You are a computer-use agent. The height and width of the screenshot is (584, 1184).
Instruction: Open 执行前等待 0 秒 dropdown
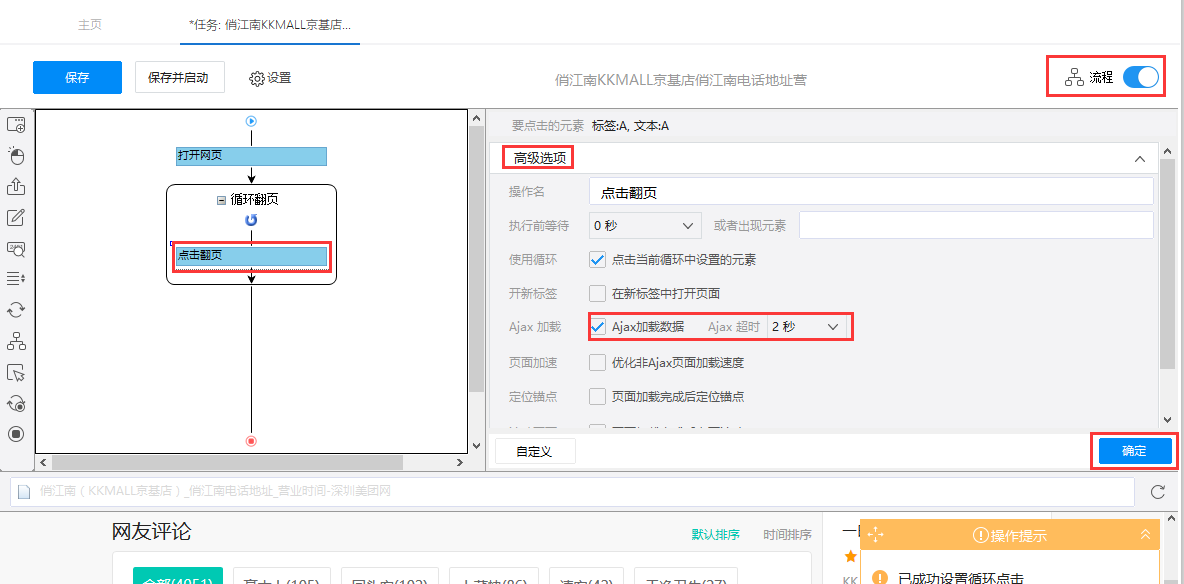(645, 225)
